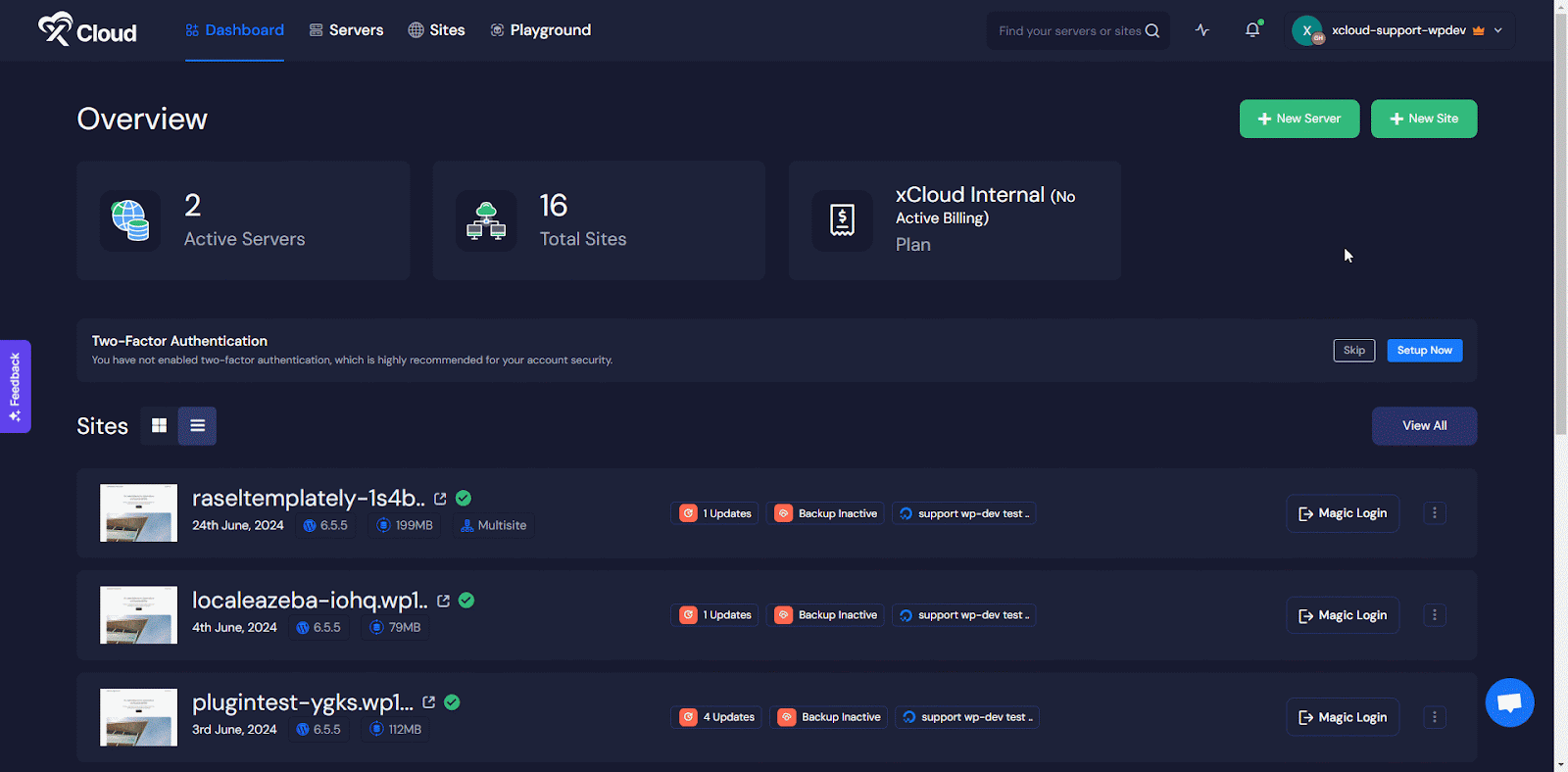1568x772 pixels.
Task: Click the New Site button
Action: (x=1424, y=119)
